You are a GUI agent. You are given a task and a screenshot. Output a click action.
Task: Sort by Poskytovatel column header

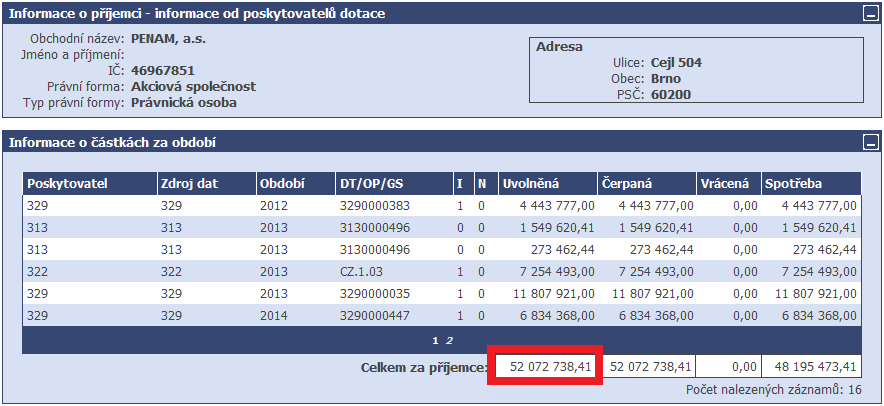coord(67,184)
